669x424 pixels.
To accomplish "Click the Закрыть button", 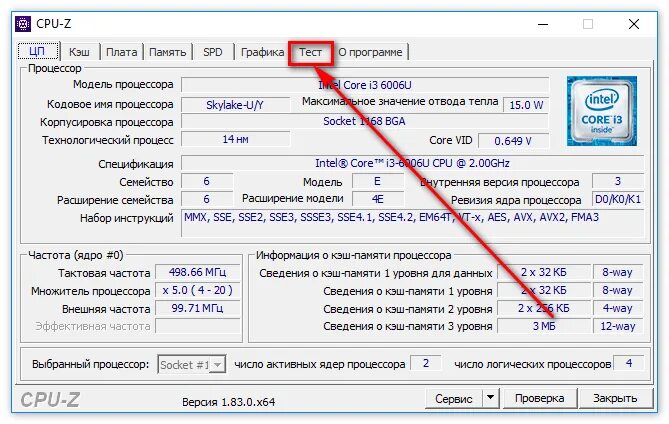I will tap(615, 398).
